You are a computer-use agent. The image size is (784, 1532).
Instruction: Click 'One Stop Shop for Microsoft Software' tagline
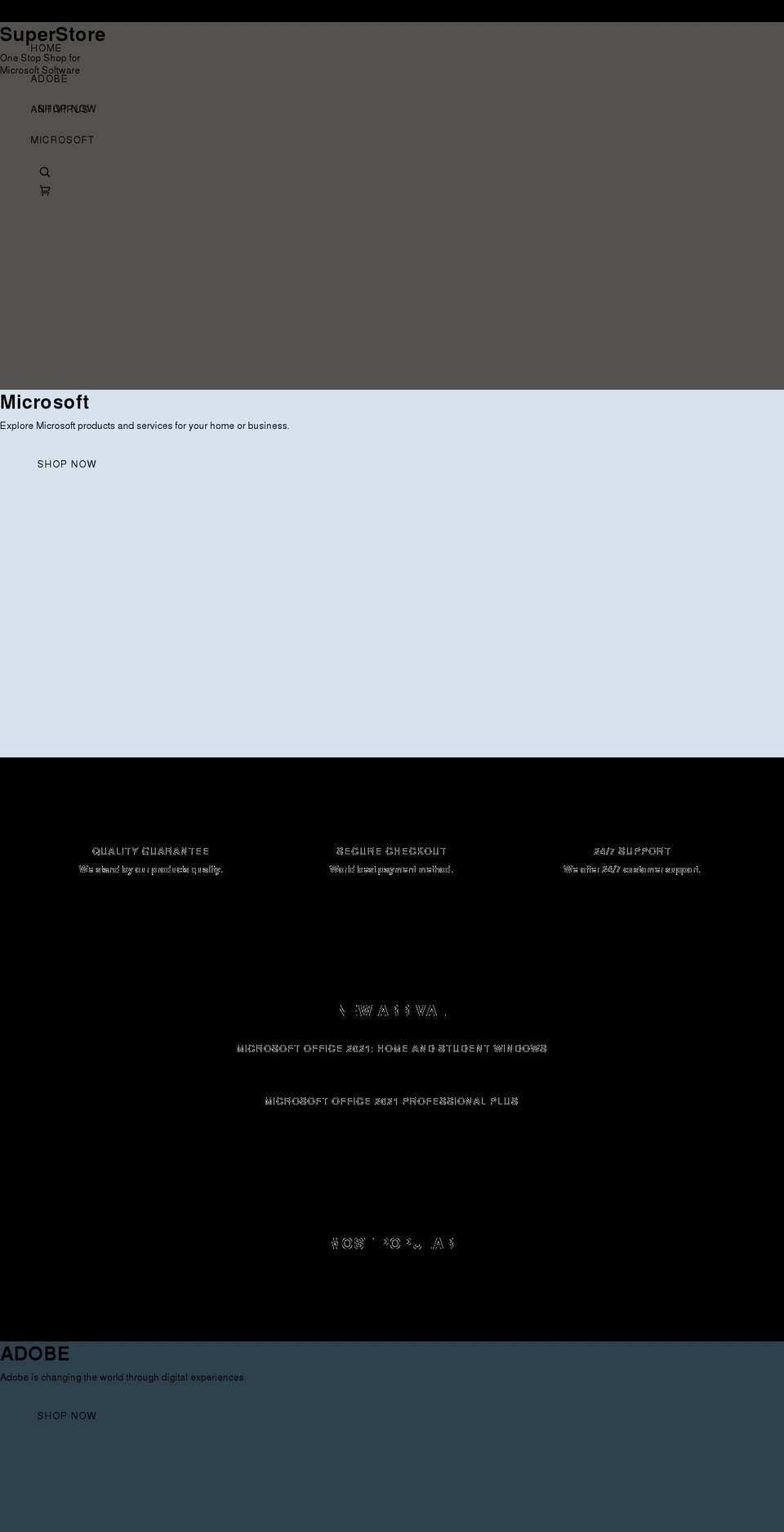[40, 64]
